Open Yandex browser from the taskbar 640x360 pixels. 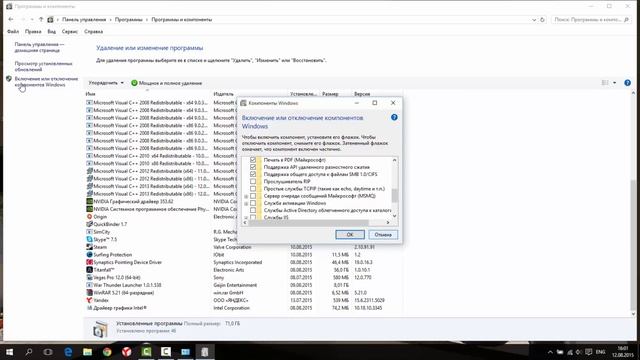(x=127, y=352)
